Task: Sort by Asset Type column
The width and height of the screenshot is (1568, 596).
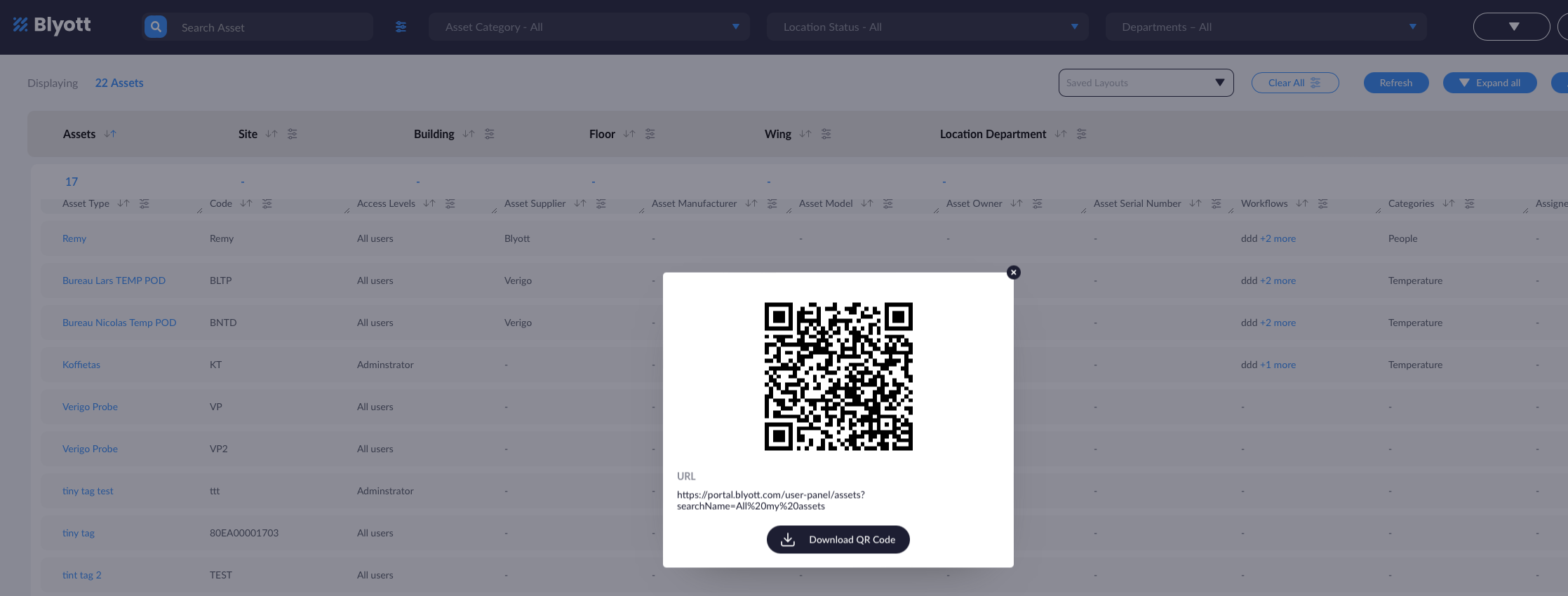Action: [123, 203]
